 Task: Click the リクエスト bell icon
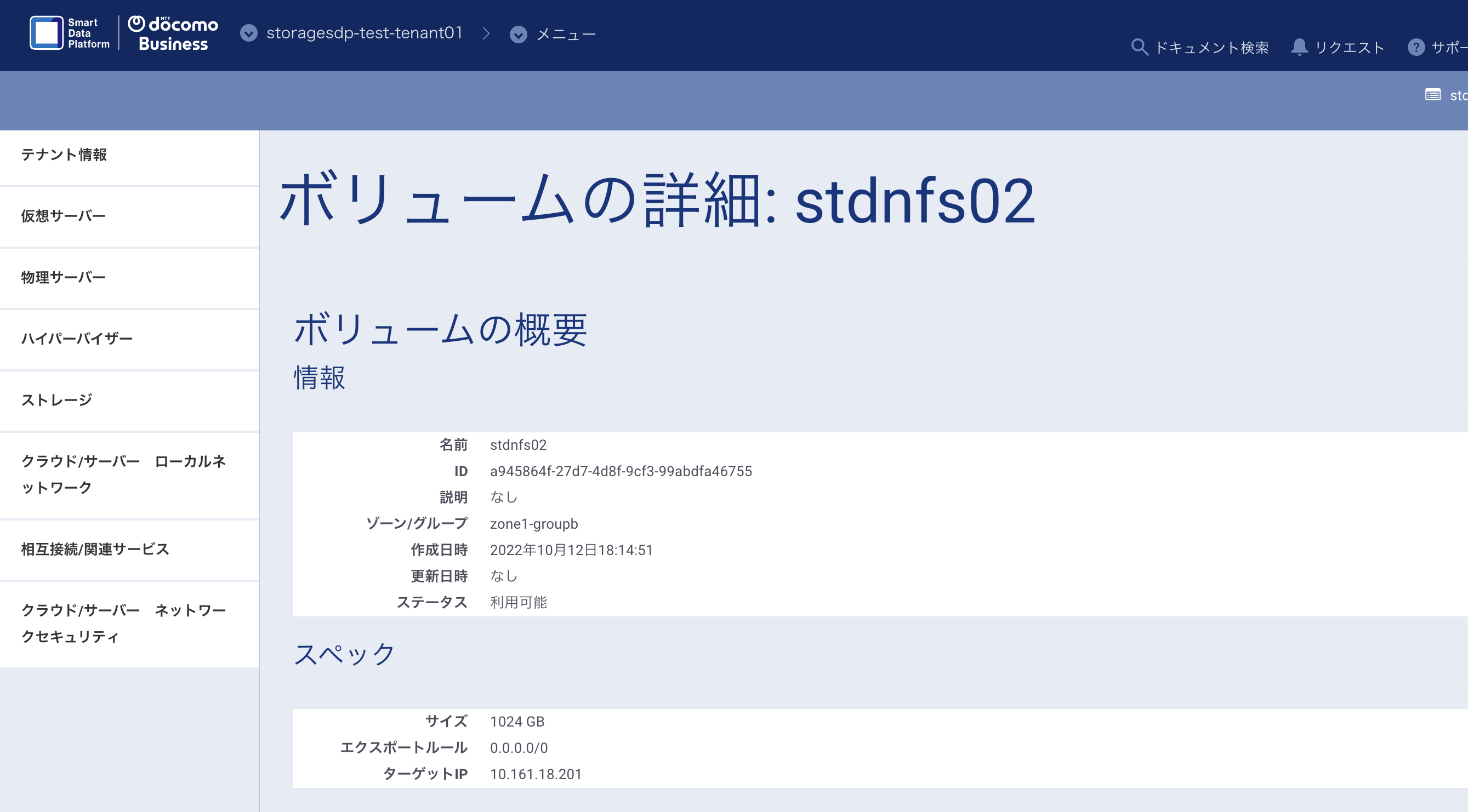point(1299,47)
